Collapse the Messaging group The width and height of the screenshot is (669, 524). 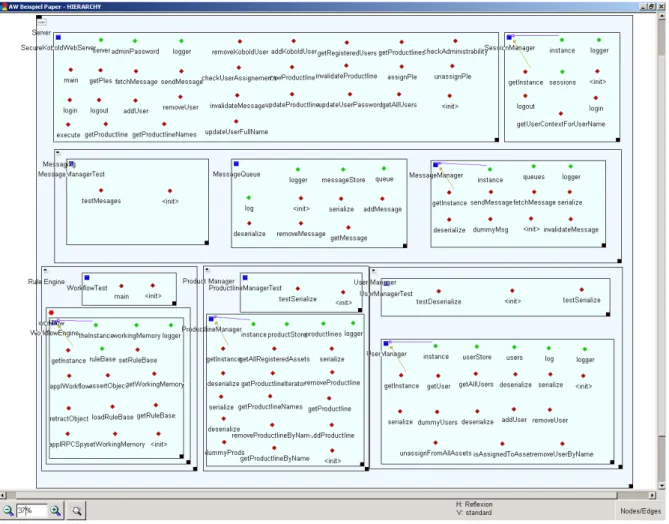pyautogui.click(x=58, y=153)
